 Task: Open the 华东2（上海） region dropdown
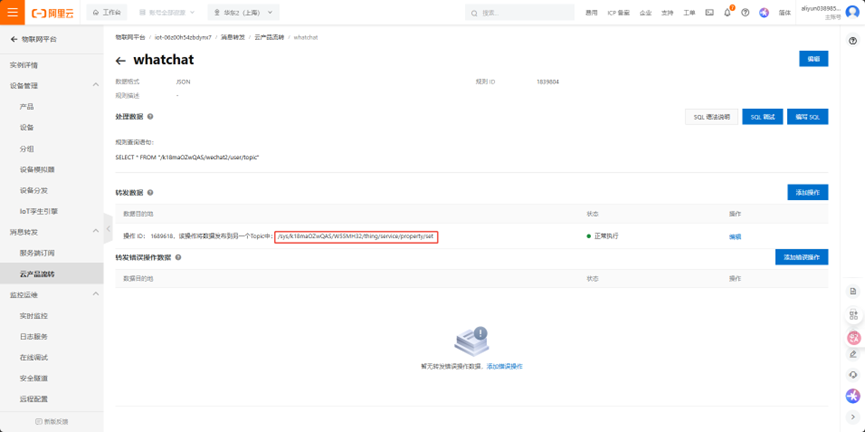[x=243, y=12]
